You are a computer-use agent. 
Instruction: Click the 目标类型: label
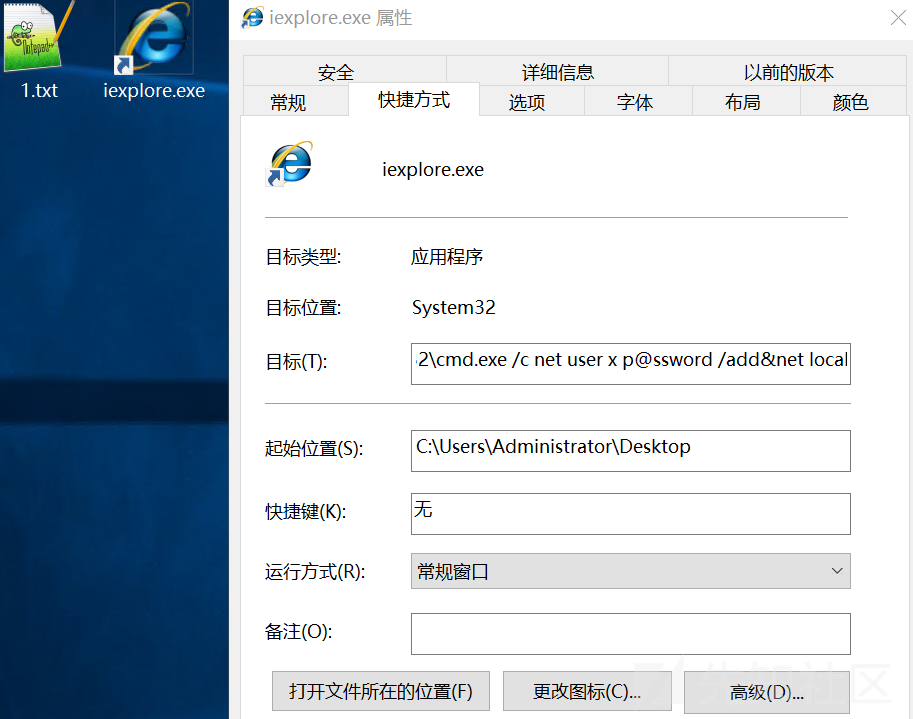pyautogui.click(x=303, y=257)
